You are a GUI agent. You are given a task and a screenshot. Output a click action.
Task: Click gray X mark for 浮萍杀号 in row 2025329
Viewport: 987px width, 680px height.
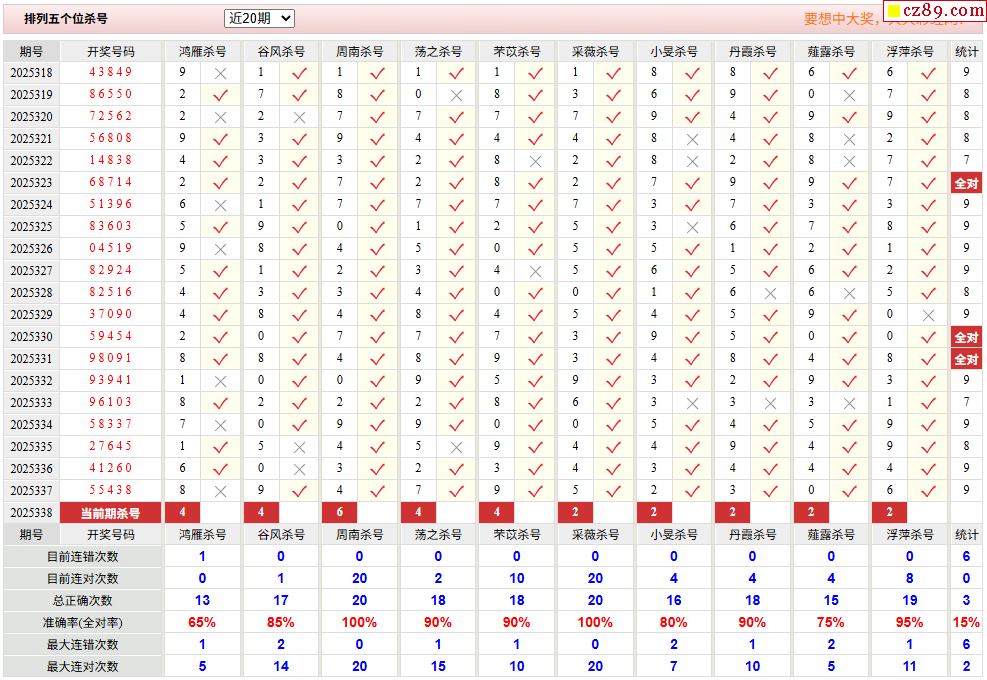(x=928, y=315)
